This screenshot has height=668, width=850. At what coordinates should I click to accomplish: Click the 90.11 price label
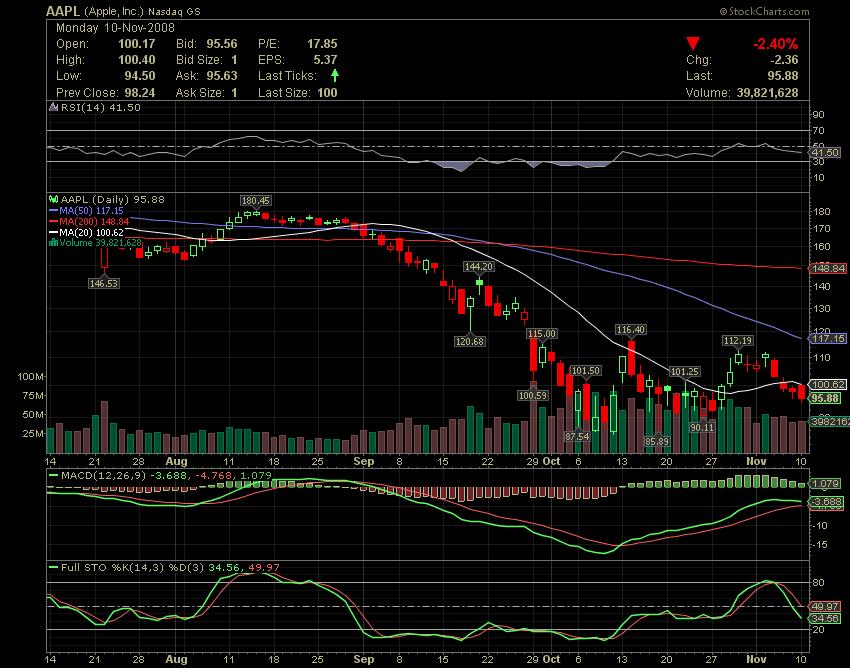click(x=701, y=427)
